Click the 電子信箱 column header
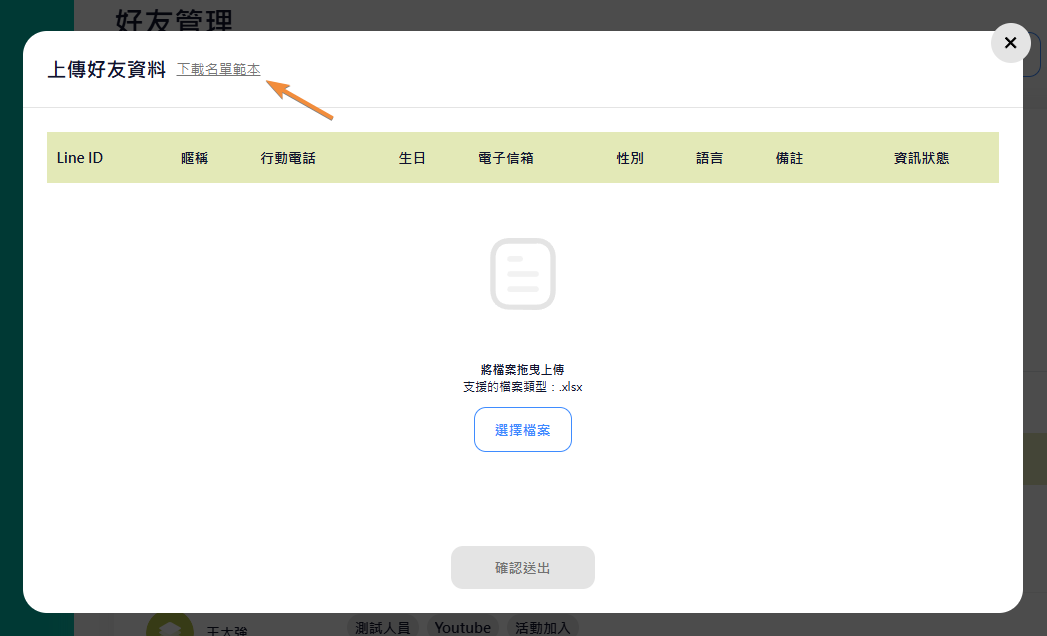1047x636 pixels. tap(506, 158)
